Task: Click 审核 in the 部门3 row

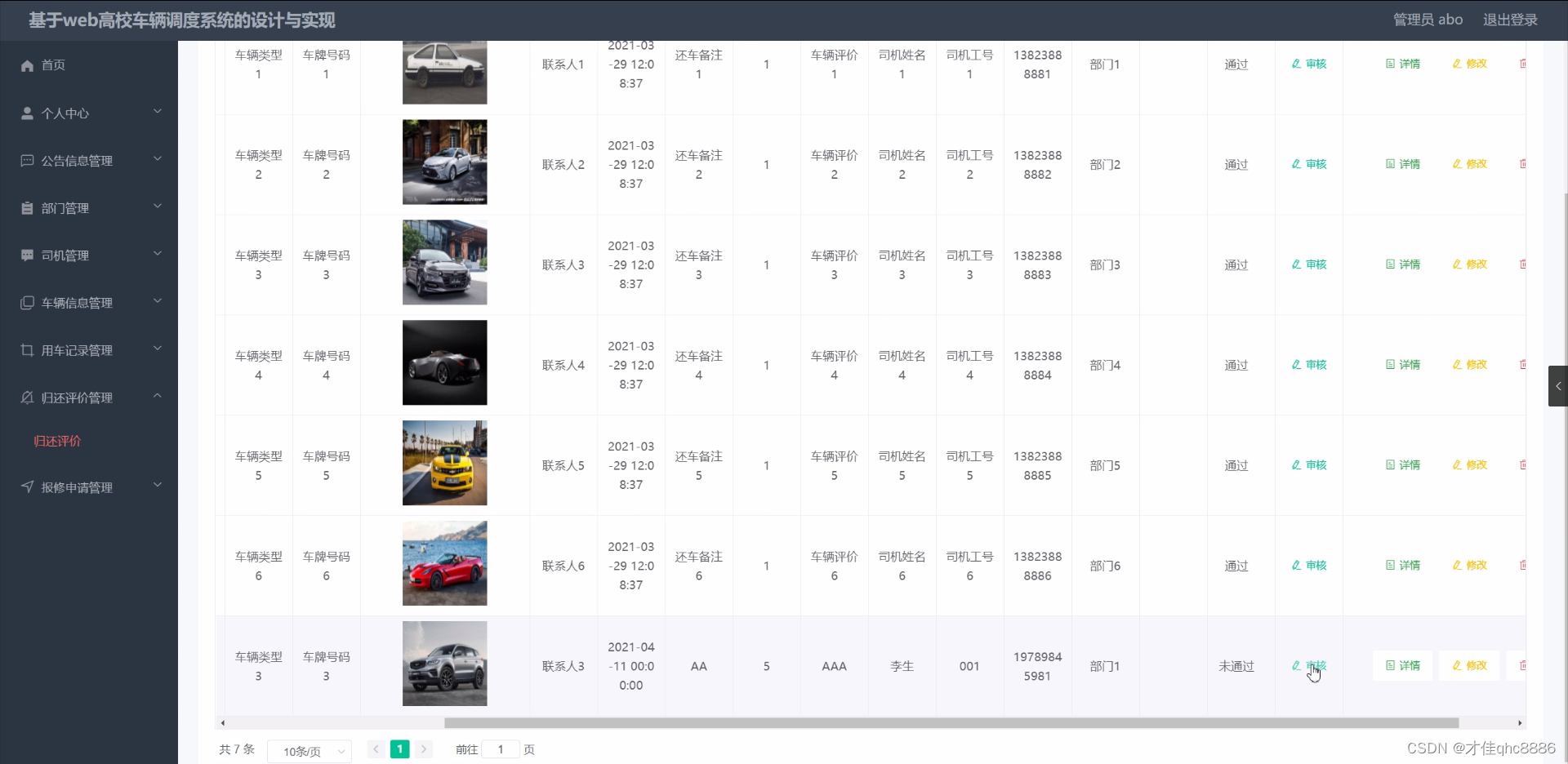Action: pos(1309,264)
